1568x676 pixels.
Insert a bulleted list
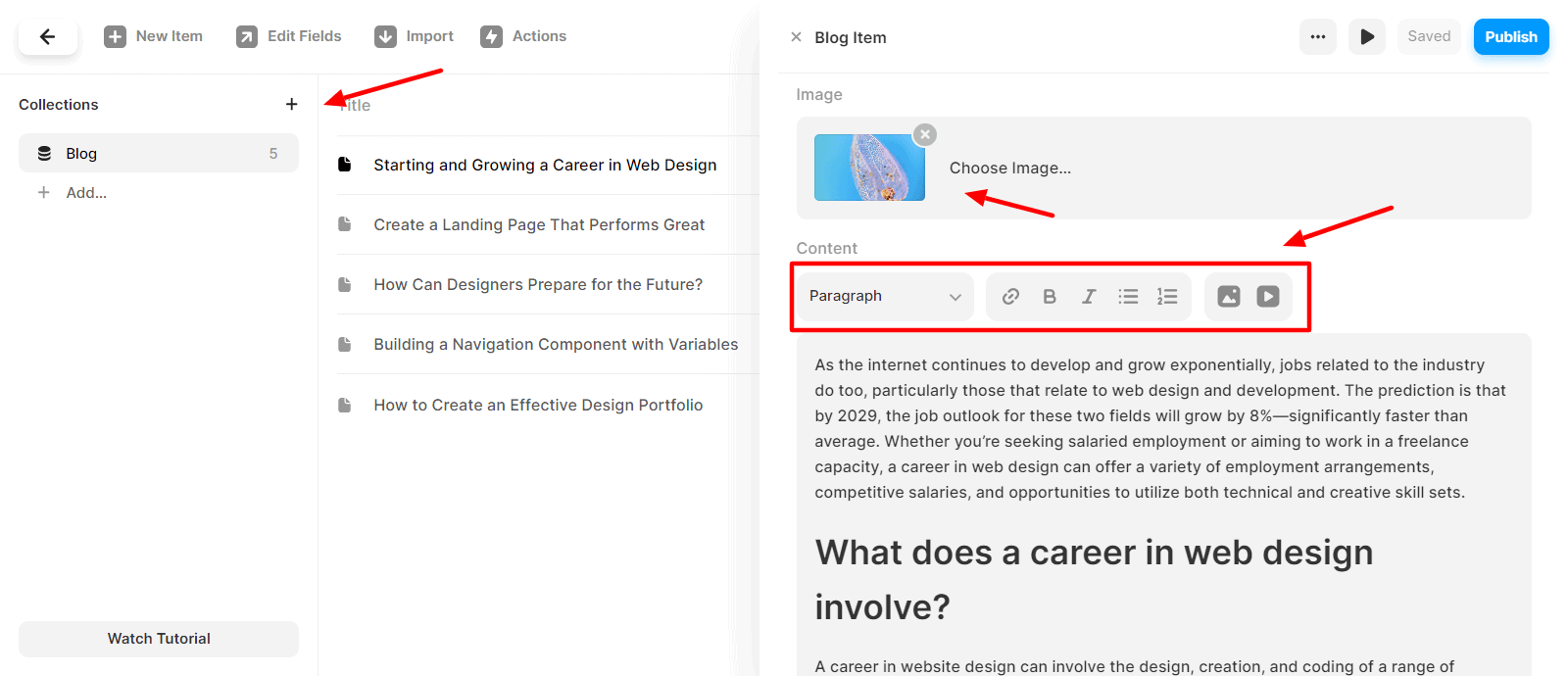pos(1128,296)
